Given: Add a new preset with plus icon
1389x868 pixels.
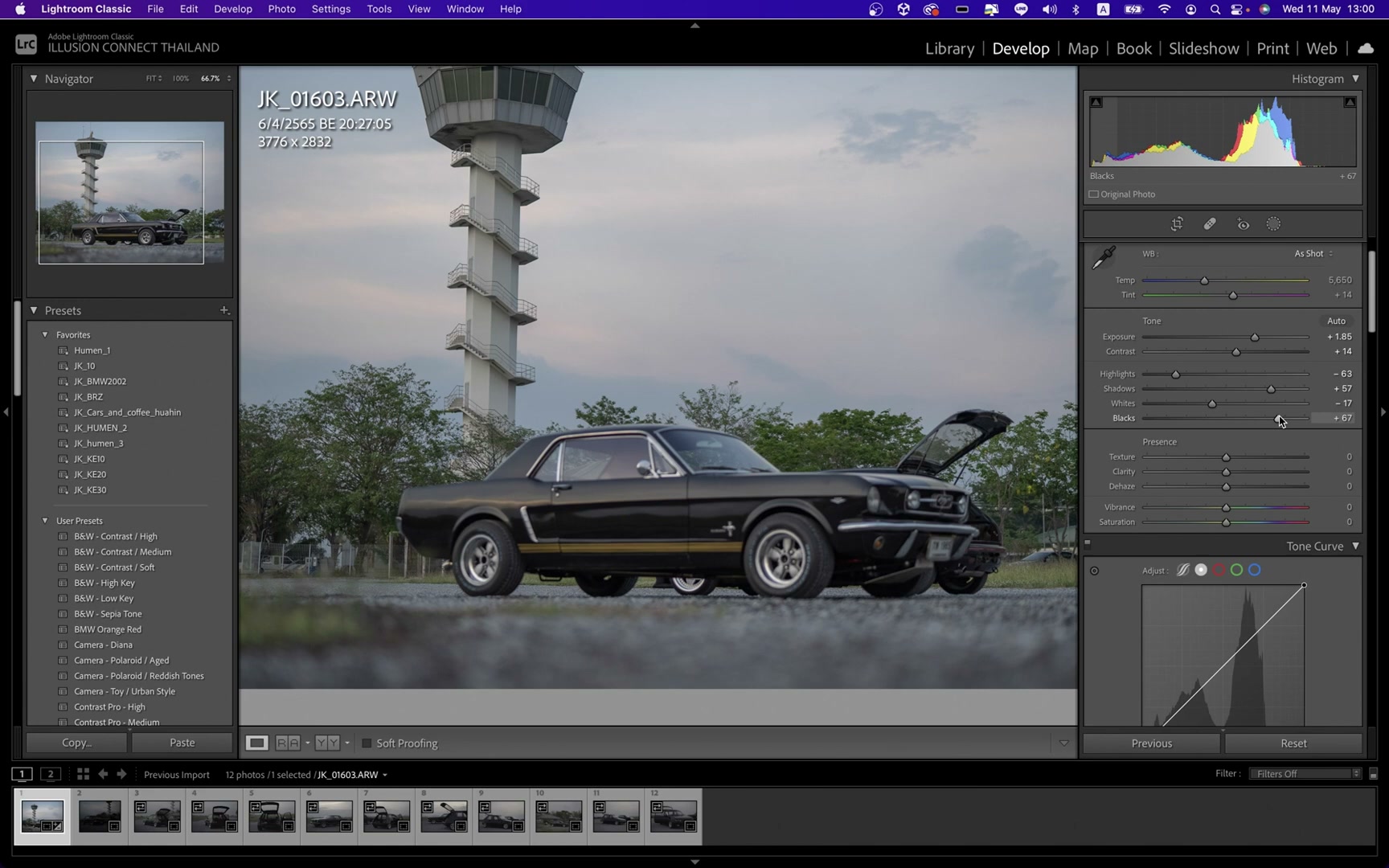Looking at the screenshot, I should pos(224,310).
